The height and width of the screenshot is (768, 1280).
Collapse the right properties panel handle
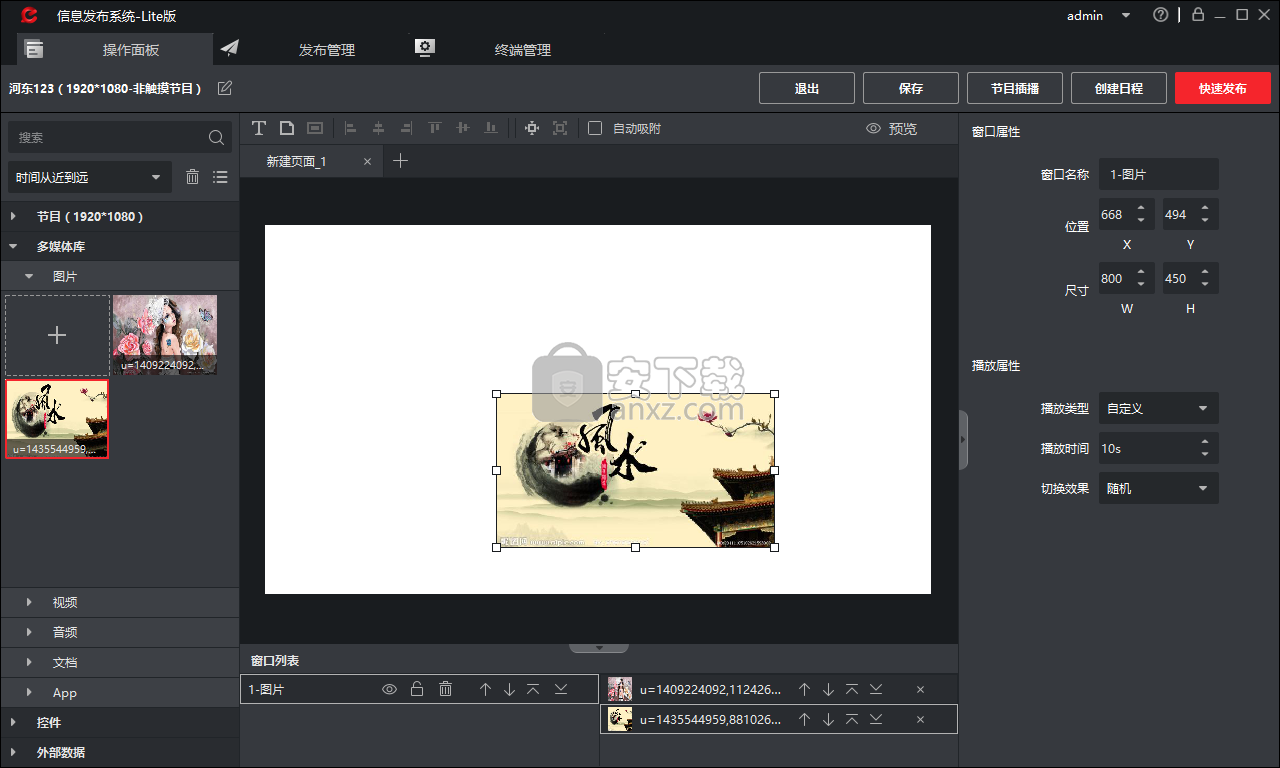pyautogui.click(x=963, y=440)
